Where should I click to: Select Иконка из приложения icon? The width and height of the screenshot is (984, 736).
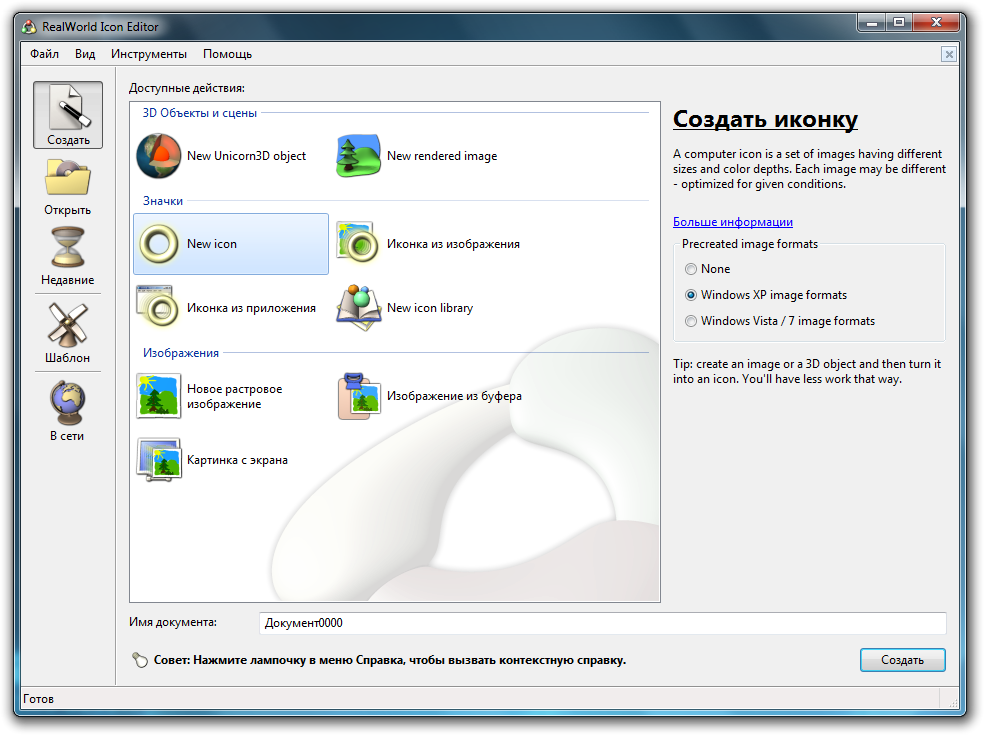(158, 308)
